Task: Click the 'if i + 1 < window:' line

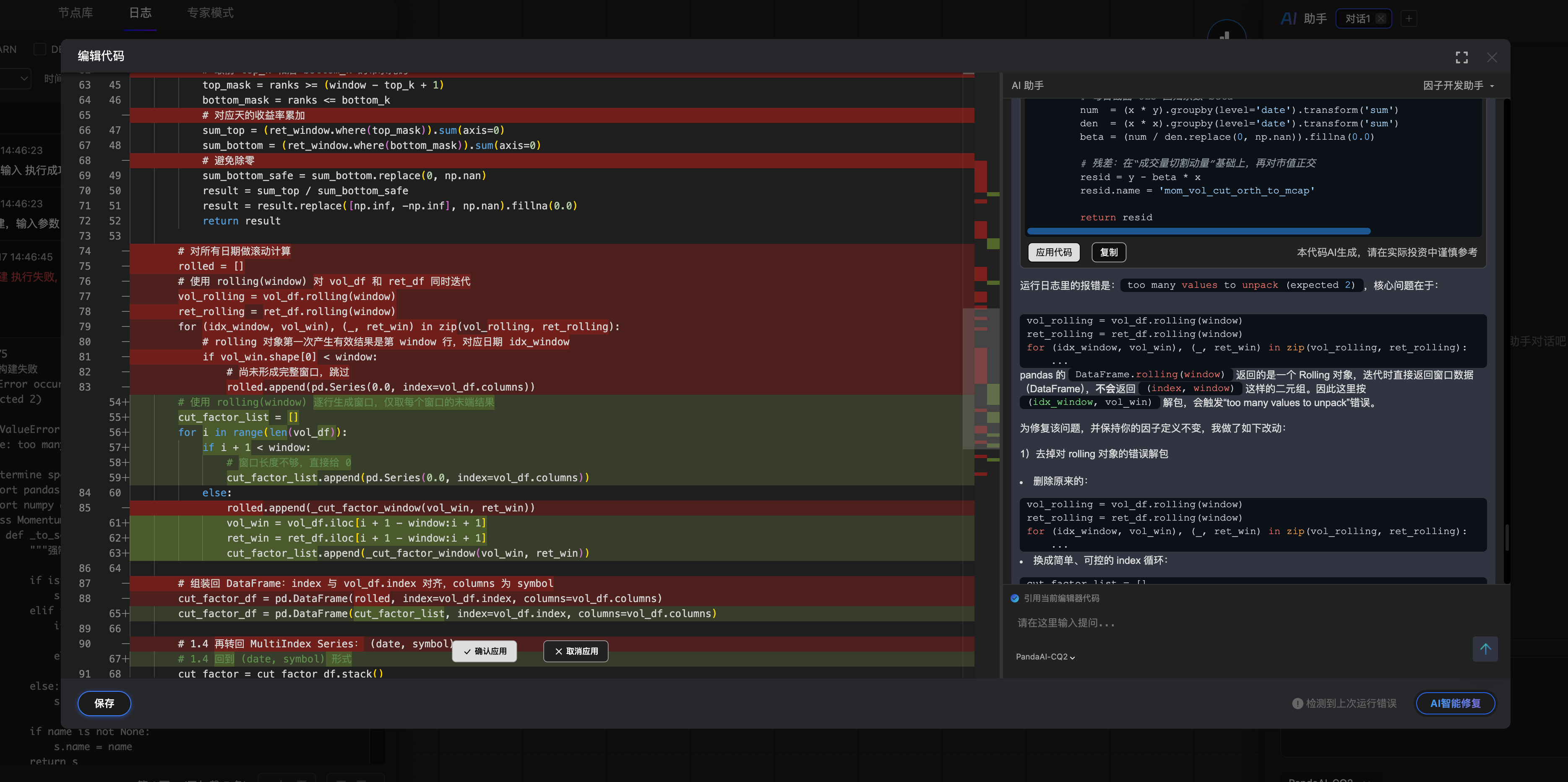Action: (256, 447)
